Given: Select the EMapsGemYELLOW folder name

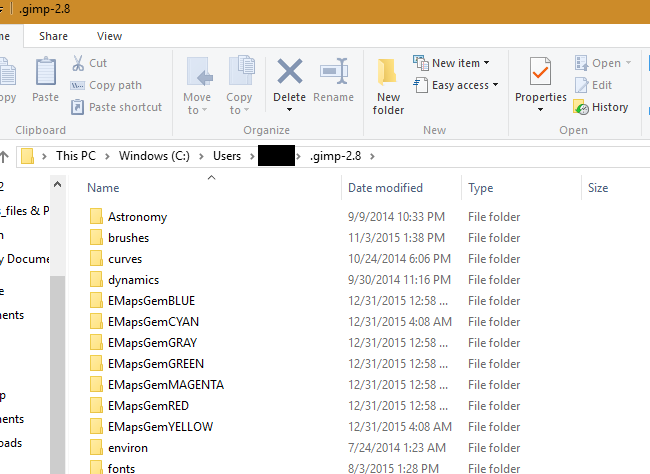Looking at the screenshot, I should 160,427.
